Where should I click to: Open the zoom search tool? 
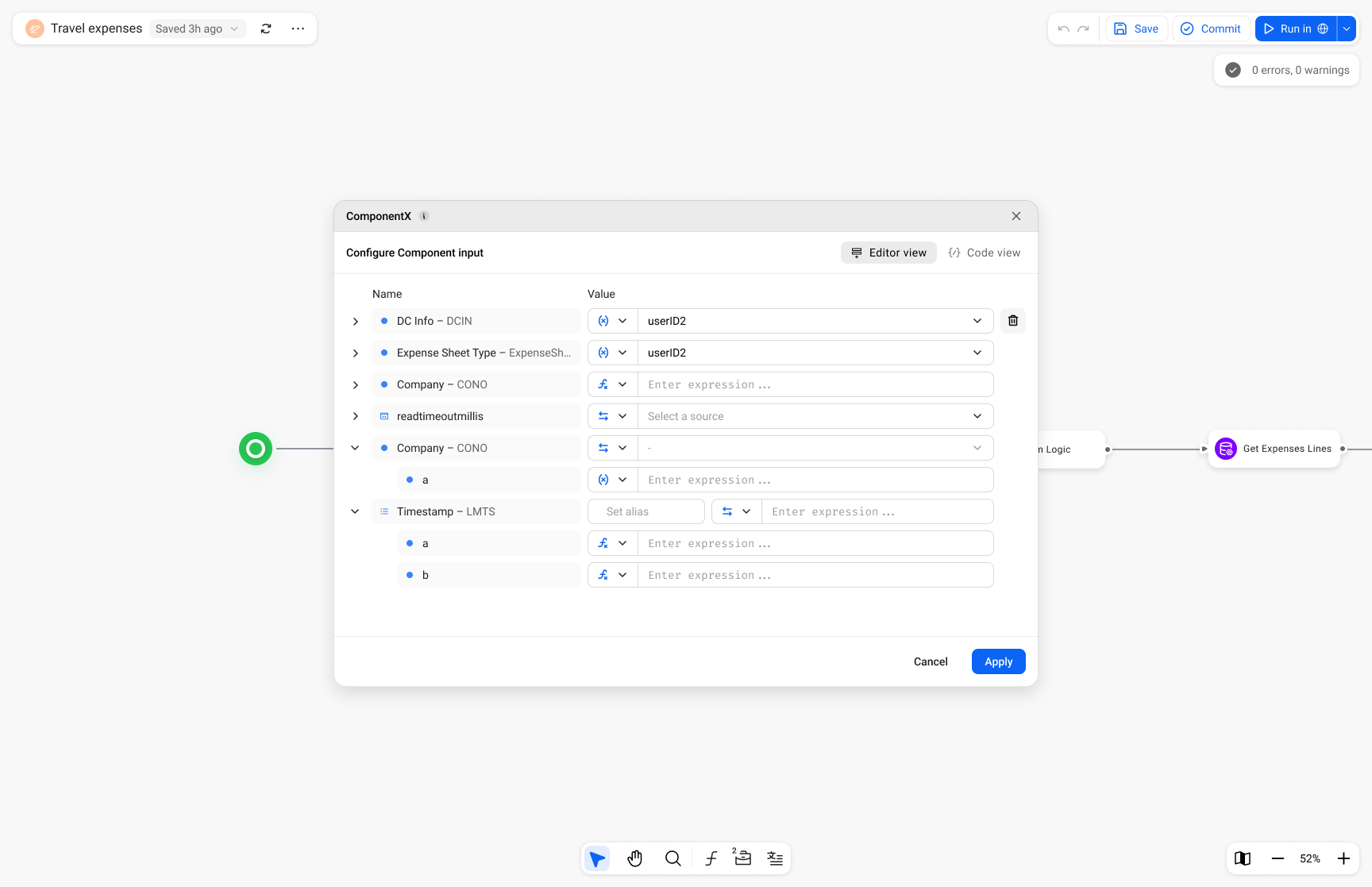pos(673,858)
